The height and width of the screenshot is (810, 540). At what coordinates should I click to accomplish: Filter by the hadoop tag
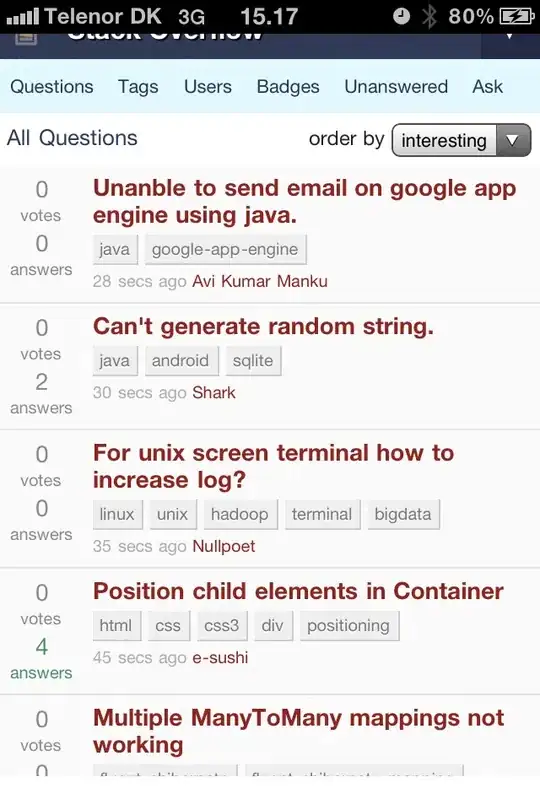[x=240, y=515]
